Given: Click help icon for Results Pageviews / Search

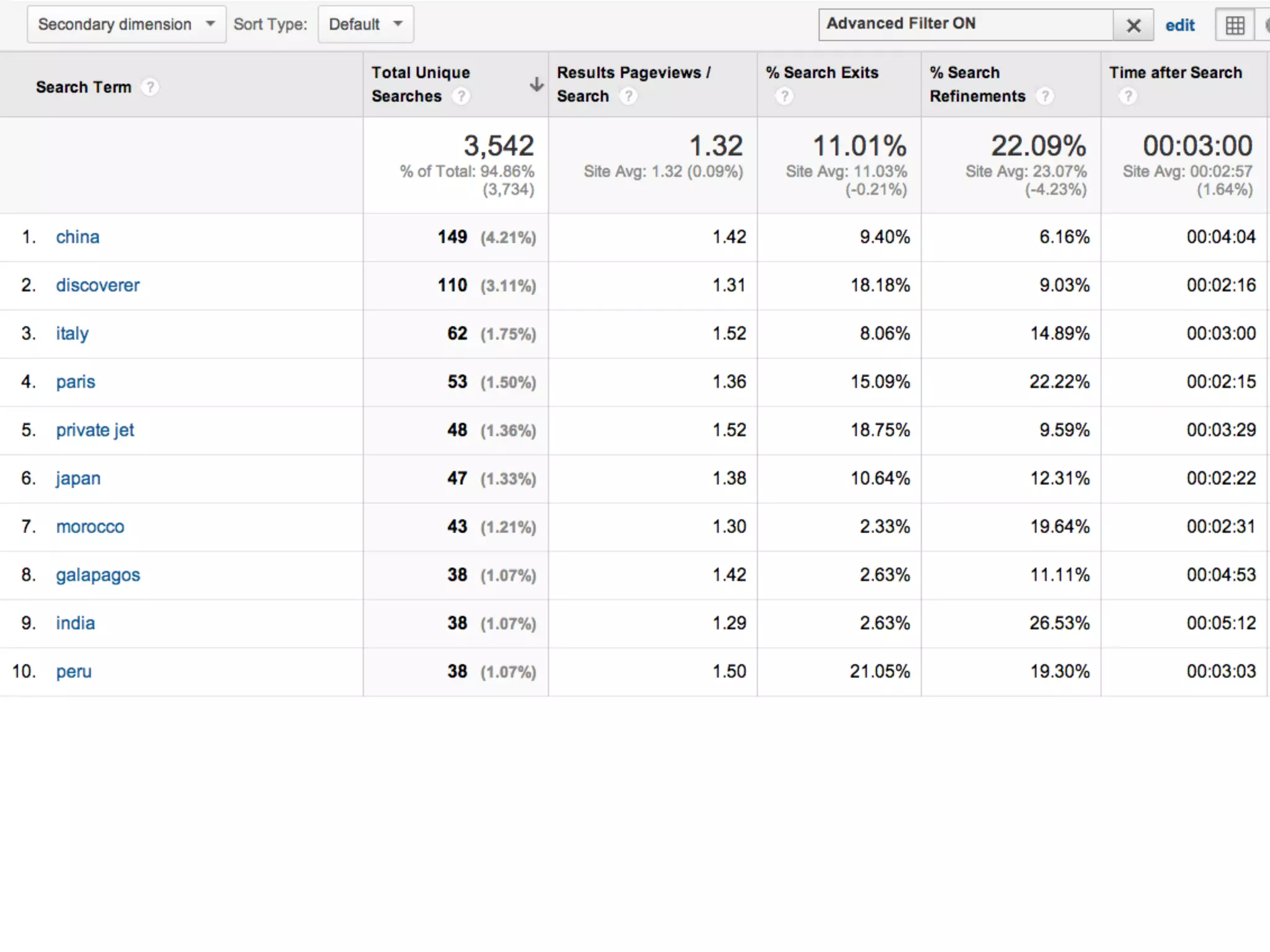Looking at the screenshot, I should pyautogui.click(x=628, y=96).
